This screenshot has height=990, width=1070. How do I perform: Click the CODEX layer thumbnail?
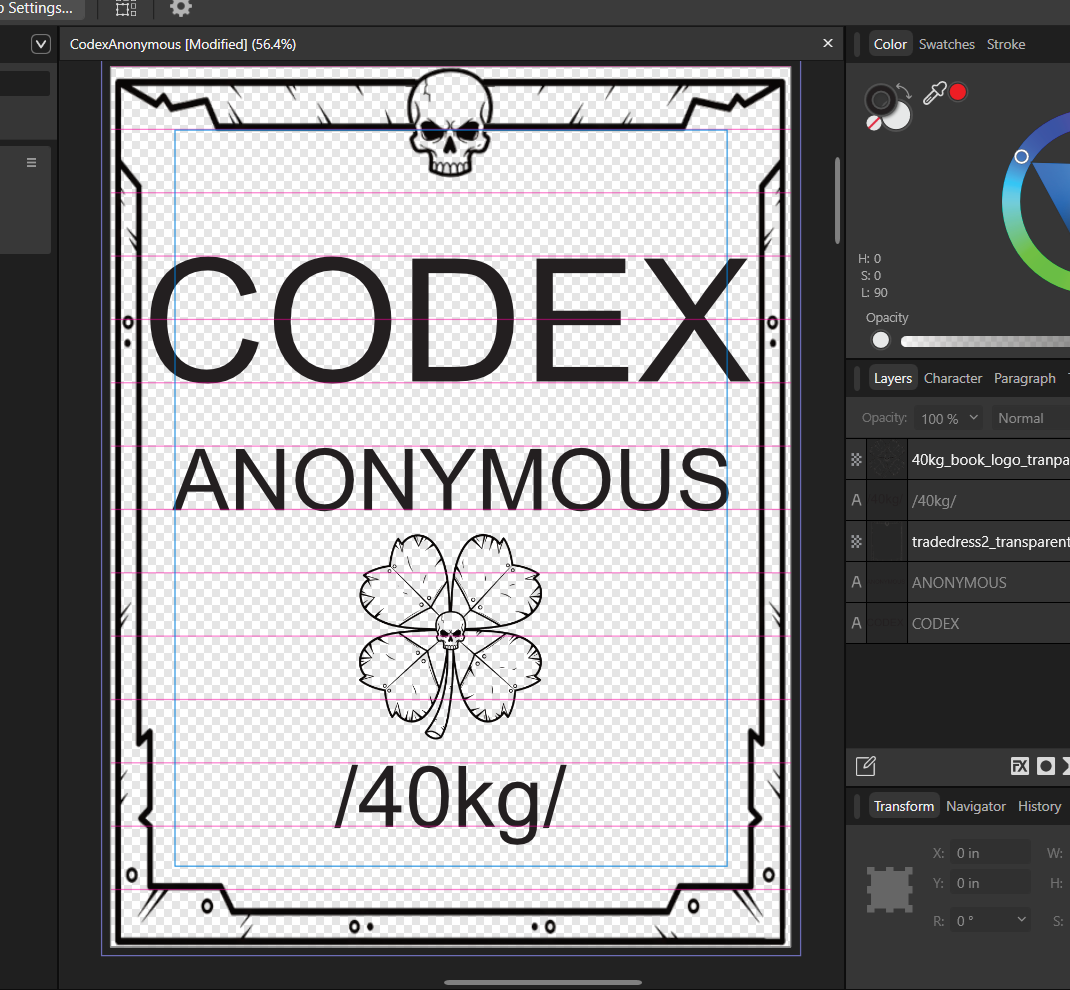click(x=886, y=624)
